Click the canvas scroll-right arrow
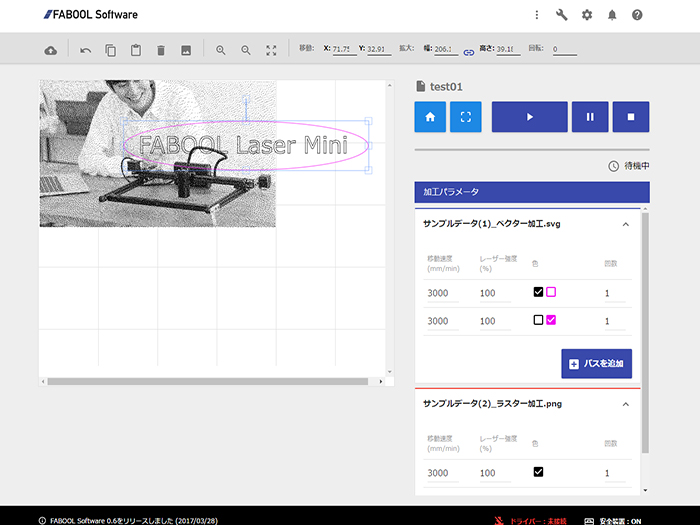The width and height of the screenshot is (700, 525). (381, 382)
